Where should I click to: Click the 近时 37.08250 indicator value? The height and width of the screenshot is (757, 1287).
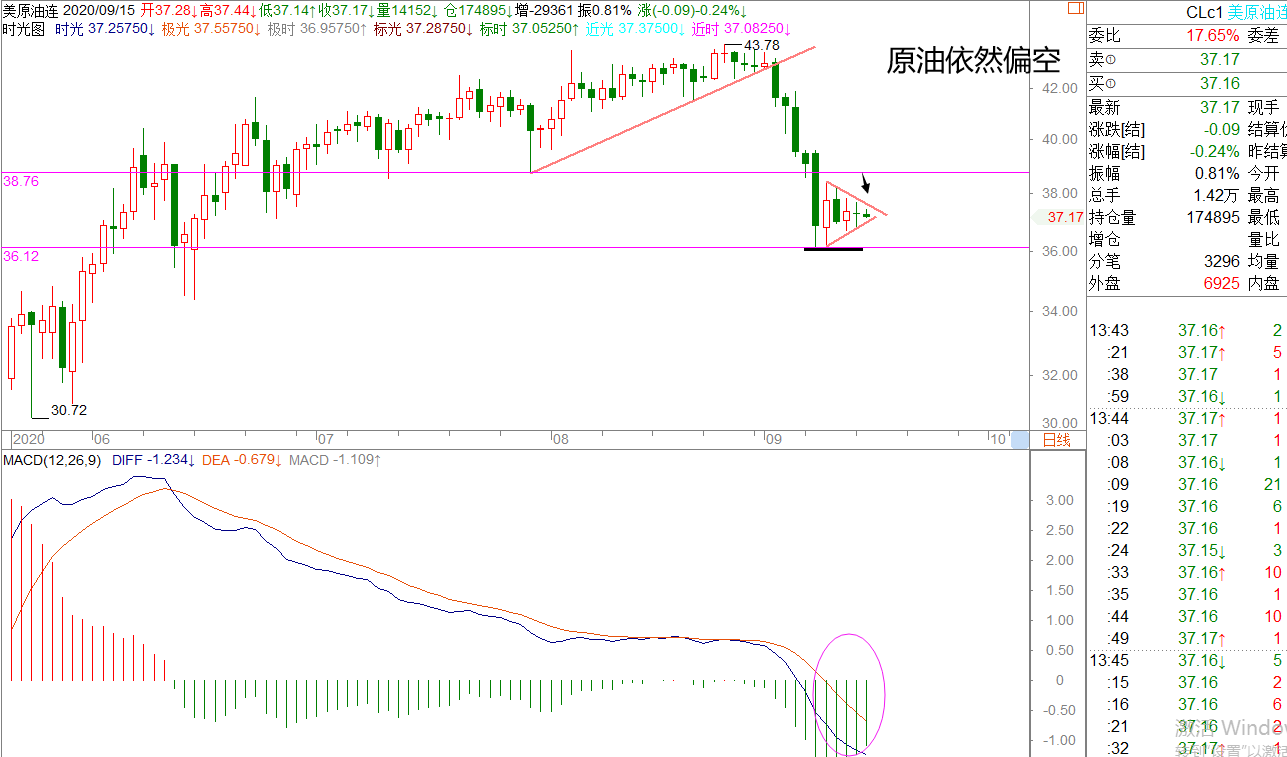(x=742, y=29)
